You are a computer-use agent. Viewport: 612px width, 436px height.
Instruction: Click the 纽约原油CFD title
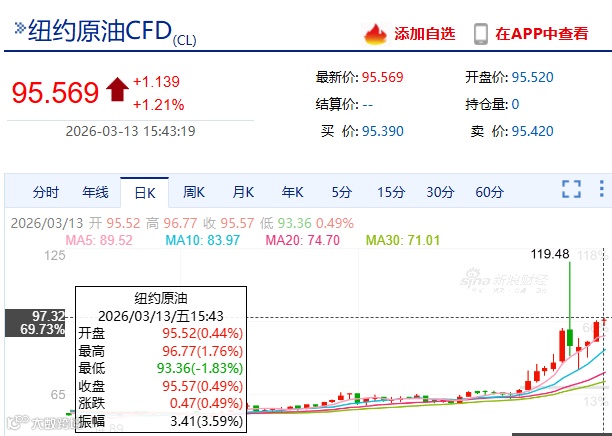pos(100,31)
